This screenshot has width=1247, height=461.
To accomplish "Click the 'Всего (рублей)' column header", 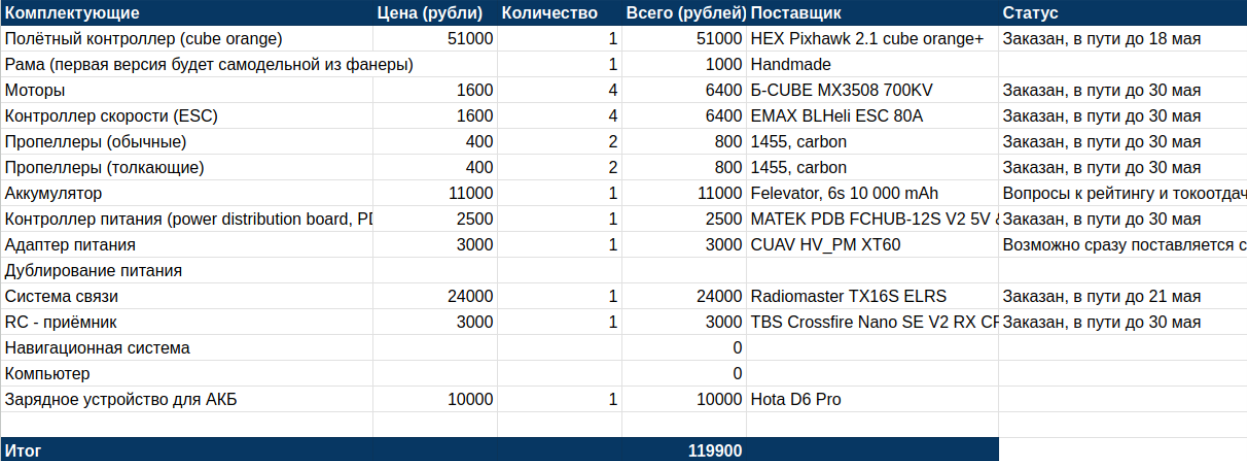I will (x=684, y=13).
